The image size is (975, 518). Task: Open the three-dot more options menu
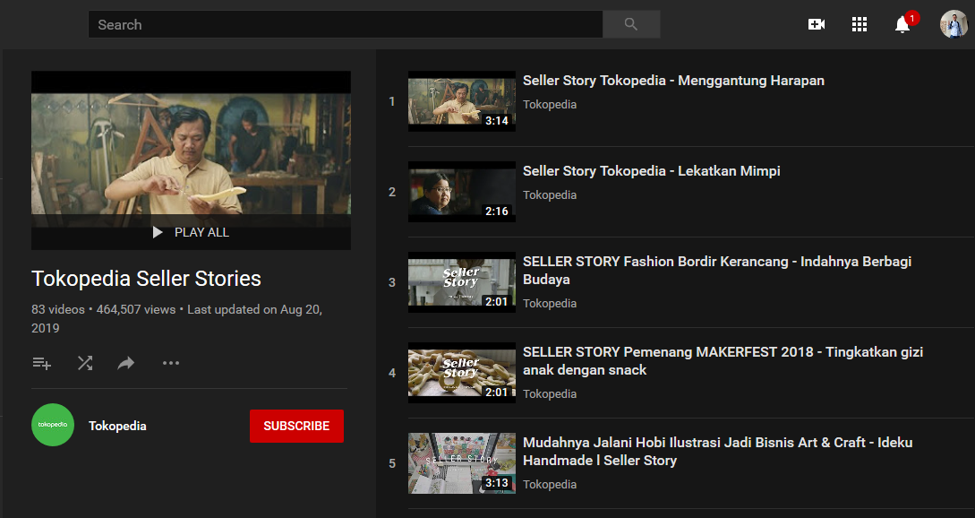[171, 363]
